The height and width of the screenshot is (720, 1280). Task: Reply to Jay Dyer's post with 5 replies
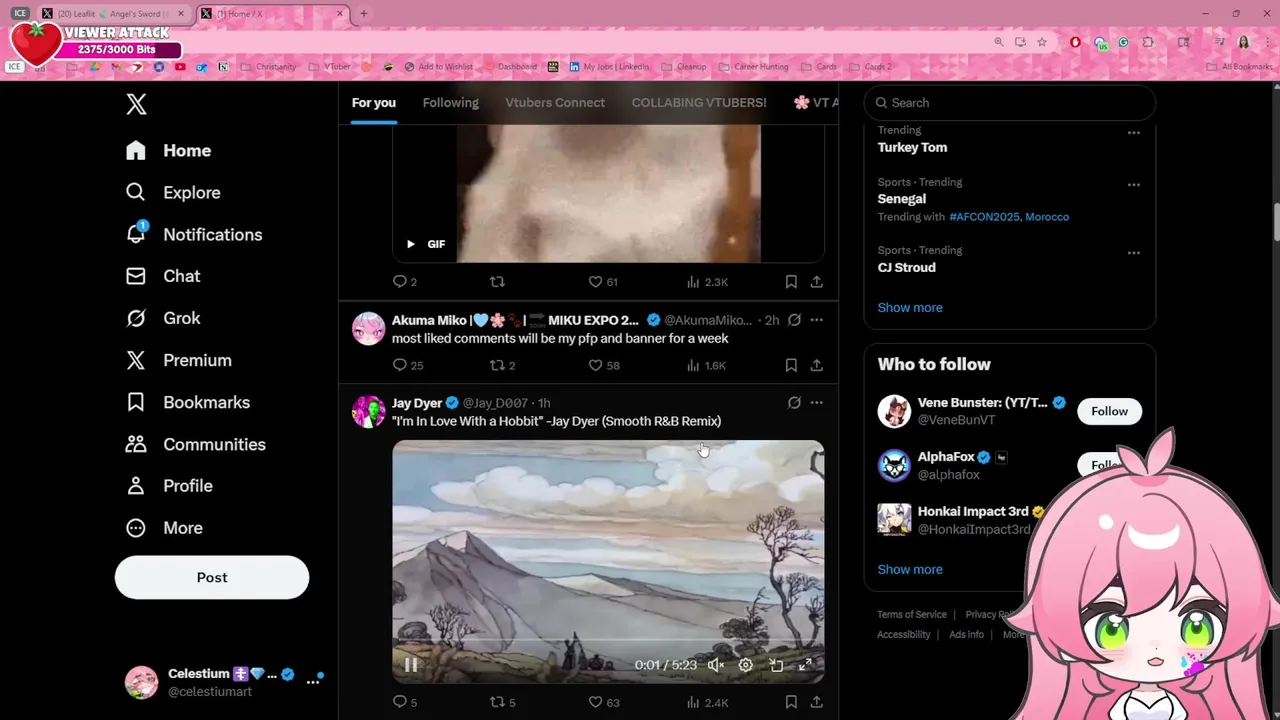404,702
